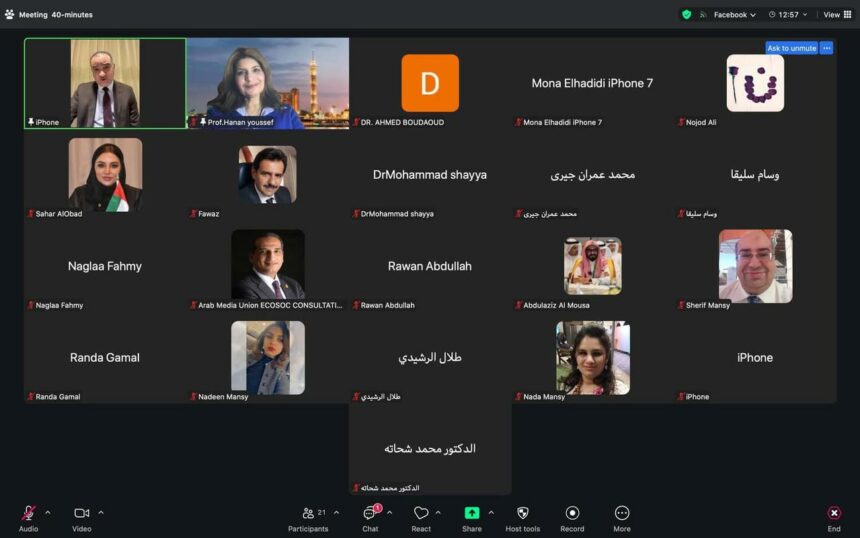
Task: Open the Chat panel
Action: coord(370,514)
